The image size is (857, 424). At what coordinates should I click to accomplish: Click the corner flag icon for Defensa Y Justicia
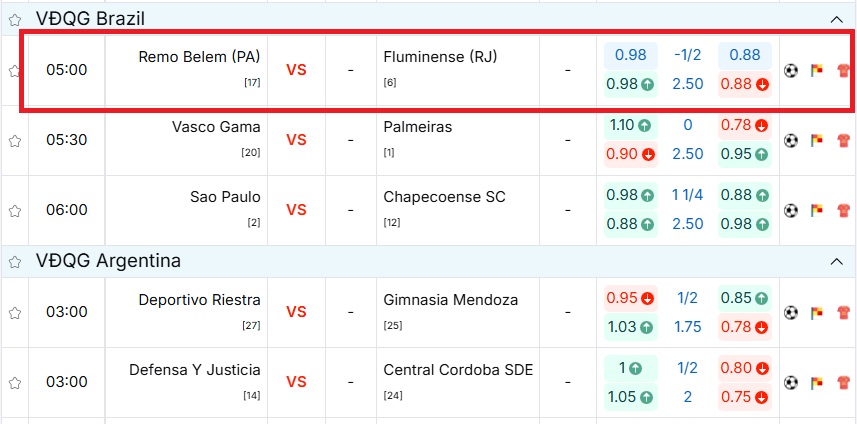click(816, 382)
